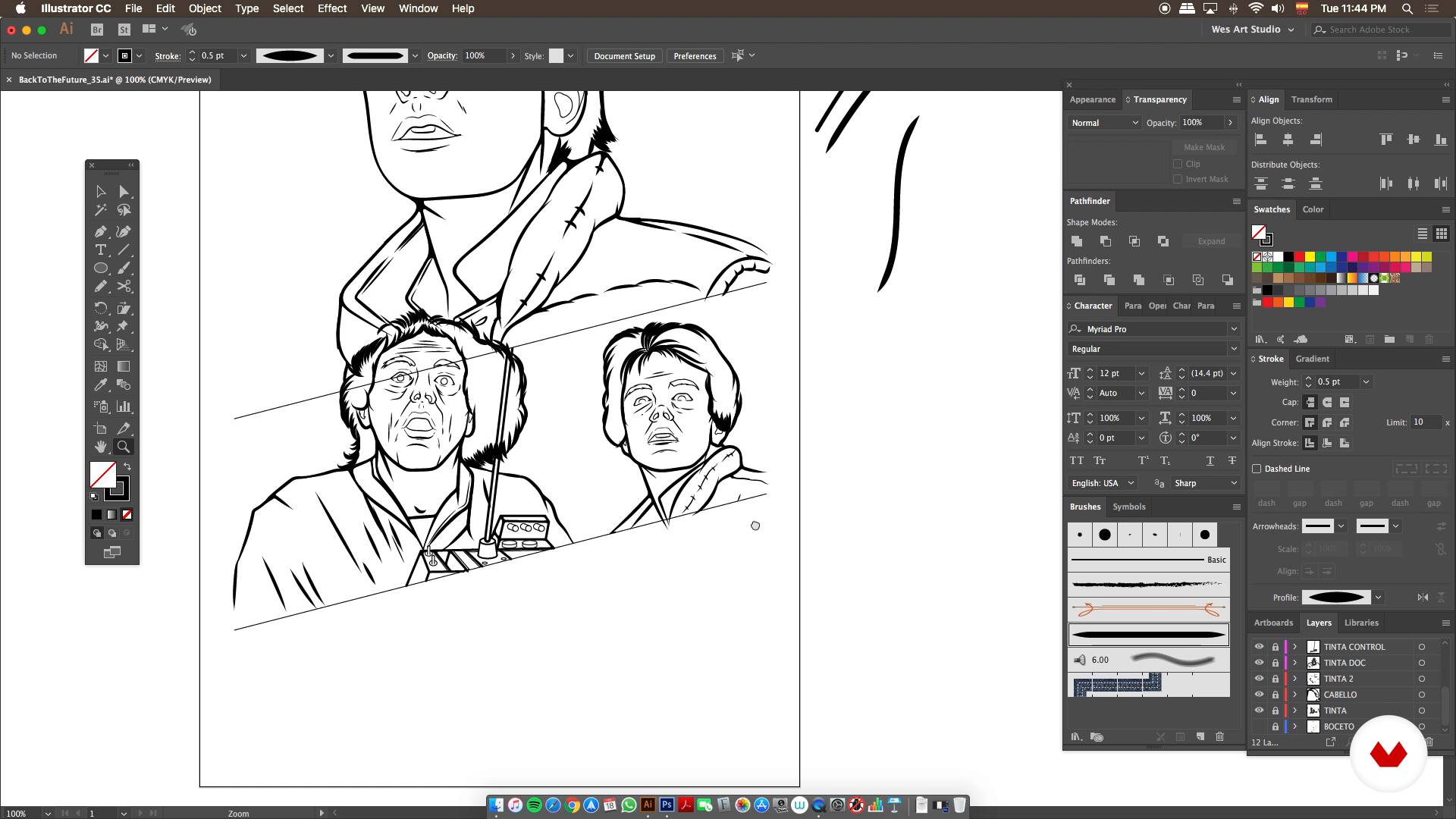Open the English: USA language dropdown
Viewport: 1456px width, 819px height.
point(1103,483)
